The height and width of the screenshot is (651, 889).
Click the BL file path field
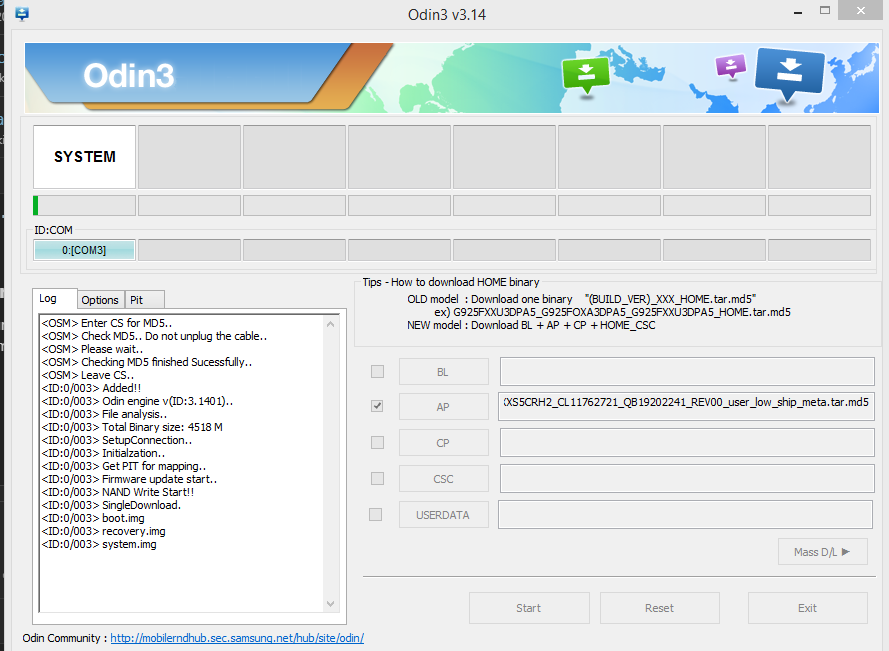pos(687,371)
